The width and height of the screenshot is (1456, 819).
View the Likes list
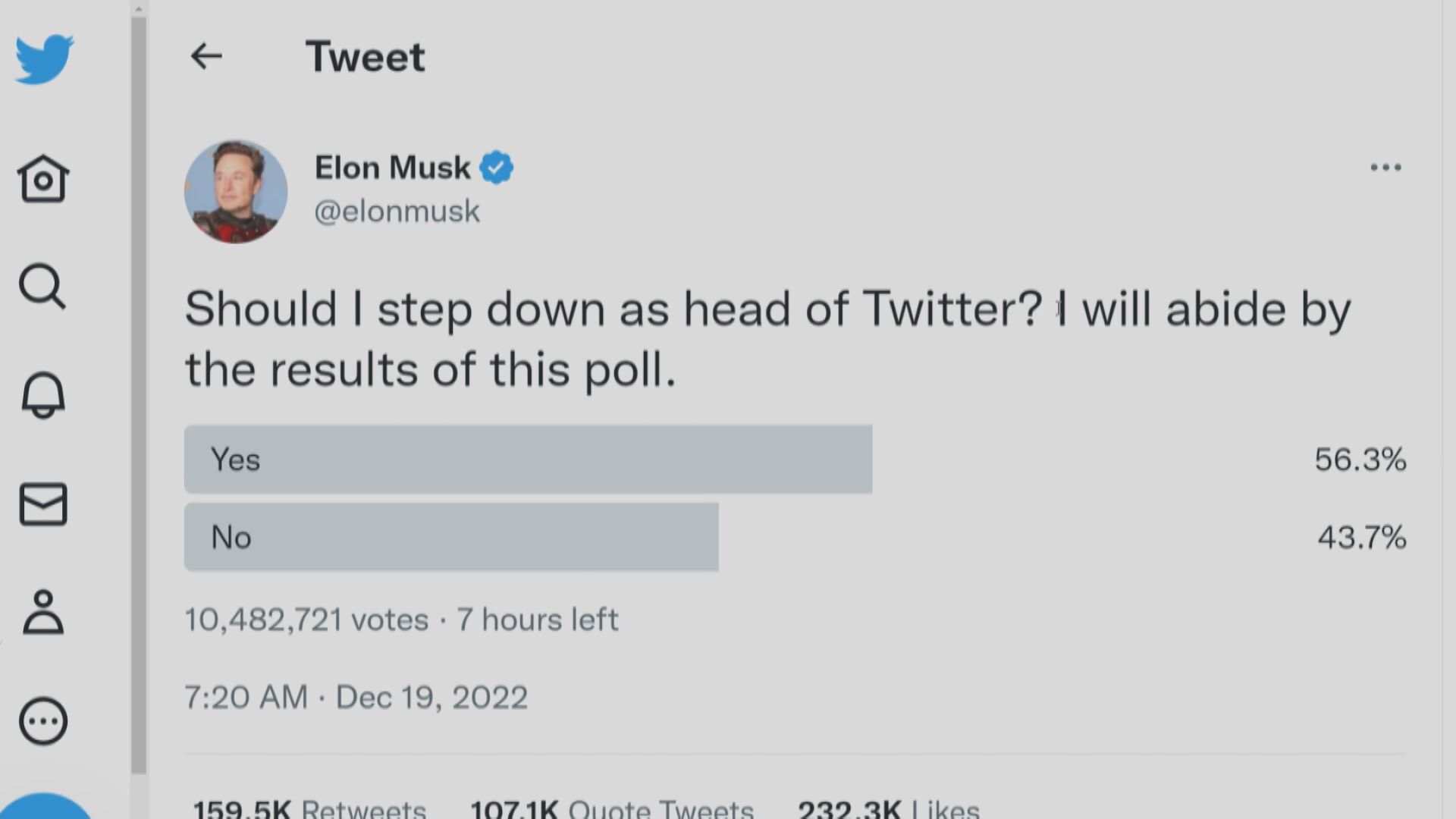(x=889, y=808)
